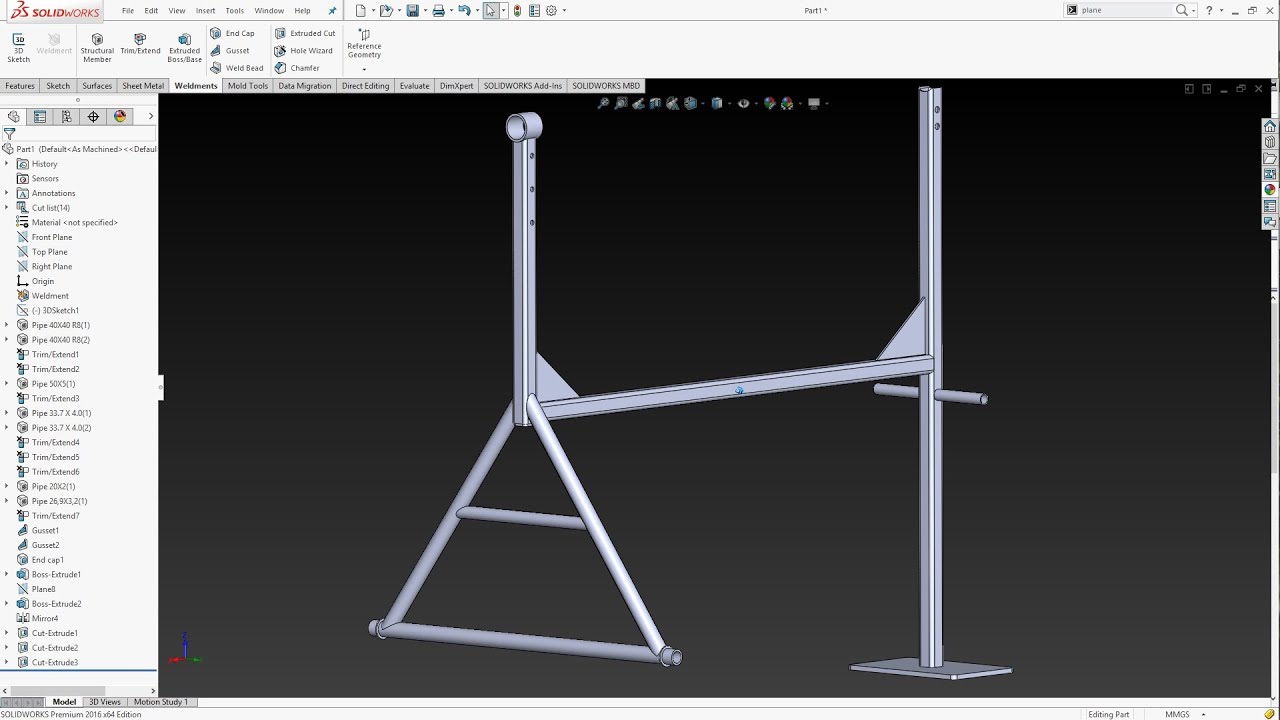Screen dimensions: 1280x720
Task: Switch to the Features tab
Action: click(20, 86)
